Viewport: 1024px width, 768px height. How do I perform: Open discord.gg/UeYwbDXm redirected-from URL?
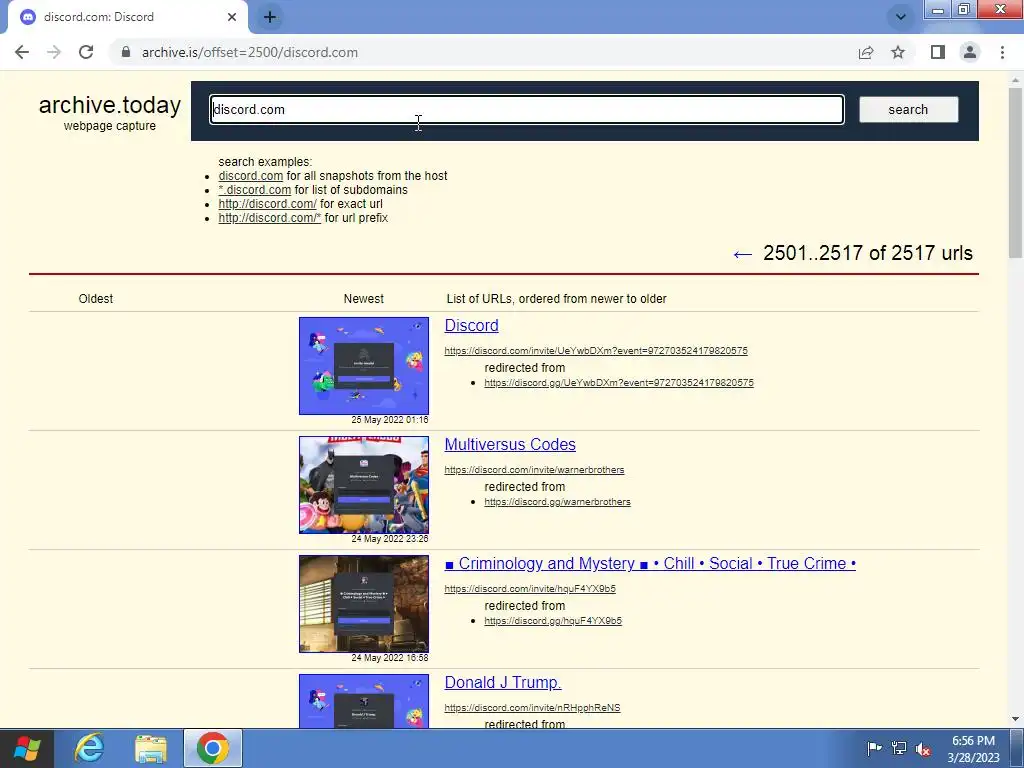618,383
